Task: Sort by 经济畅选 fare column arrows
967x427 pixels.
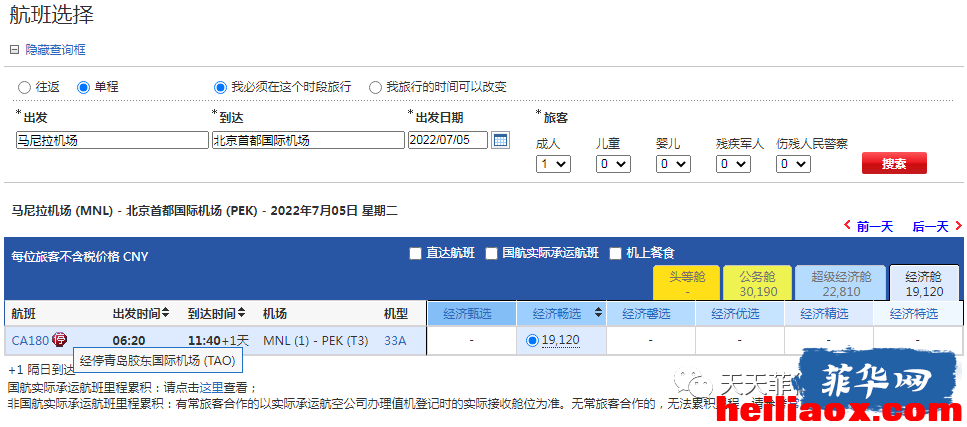Action: tap(598, 313)
